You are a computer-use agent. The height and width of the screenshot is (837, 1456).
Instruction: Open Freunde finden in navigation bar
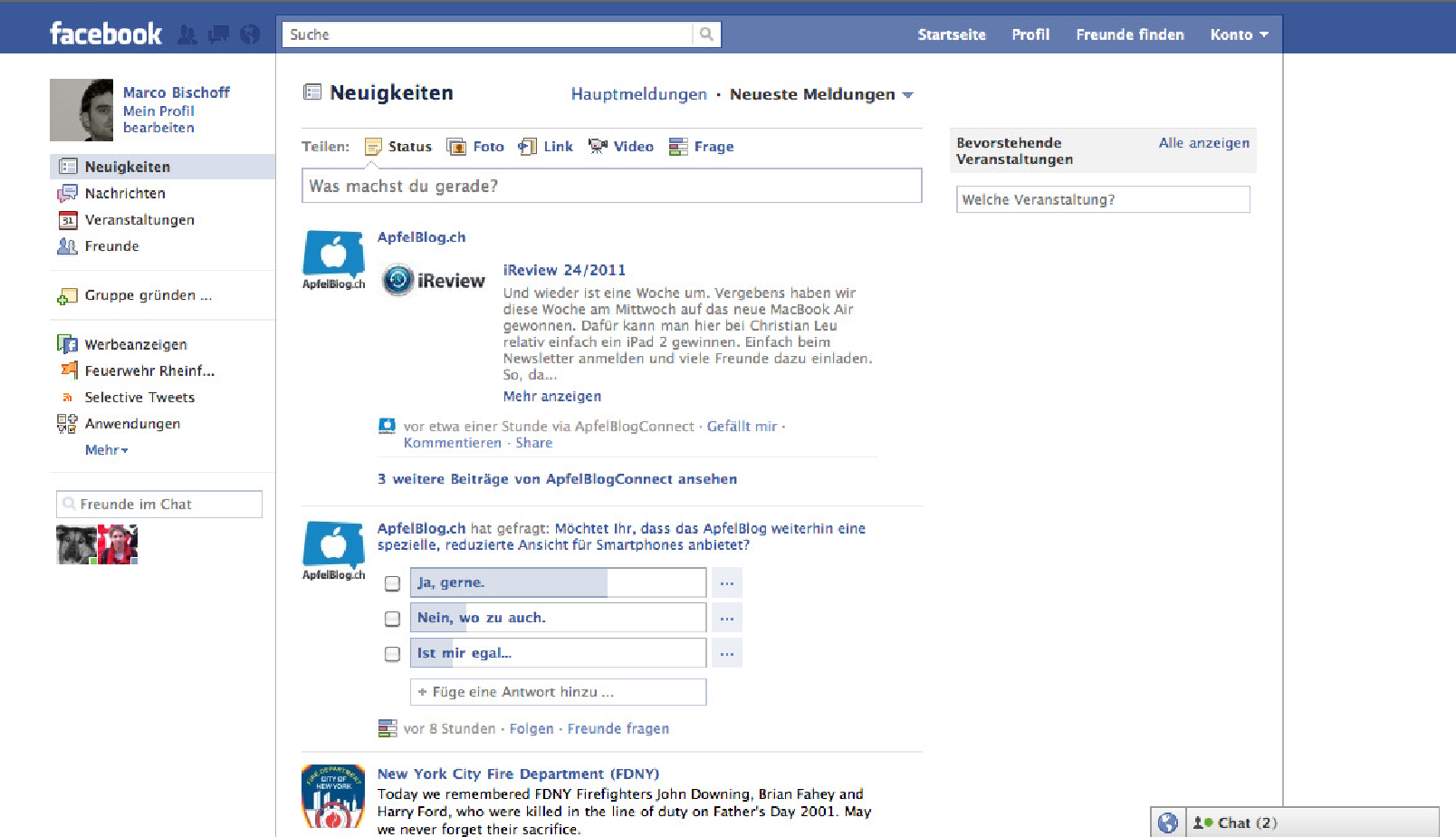click(x=1129, y=34)
